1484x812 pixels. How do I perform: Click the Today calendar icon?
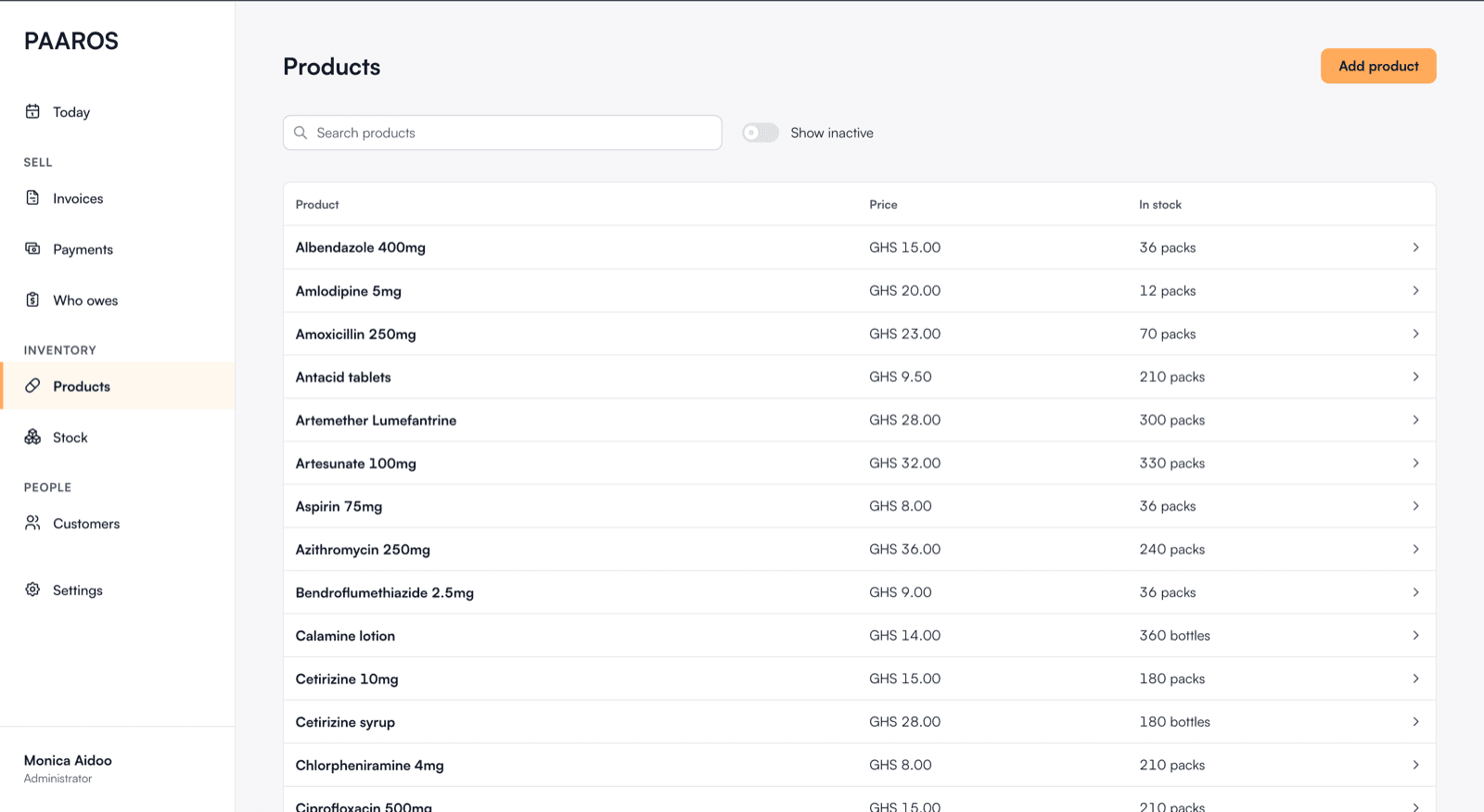coord(32,111)
